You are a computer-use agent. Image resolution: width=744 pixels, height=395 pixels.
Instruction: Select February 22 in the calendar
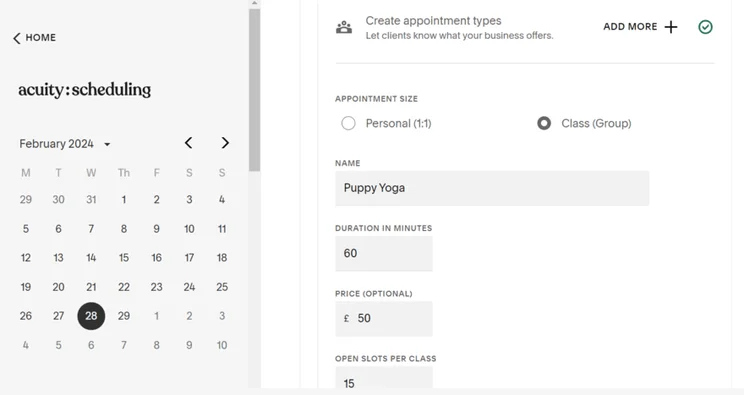click(124, 287)
